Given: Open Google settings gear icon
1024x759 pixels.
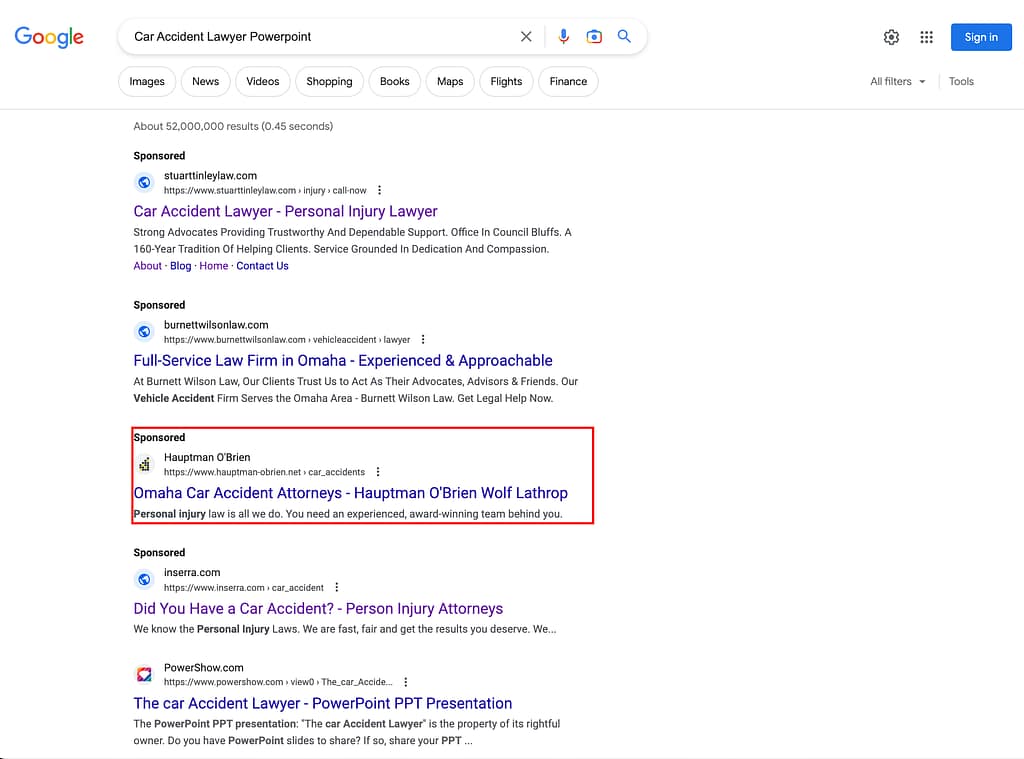Looking at the screenshot, I should (x=891, y=37).
